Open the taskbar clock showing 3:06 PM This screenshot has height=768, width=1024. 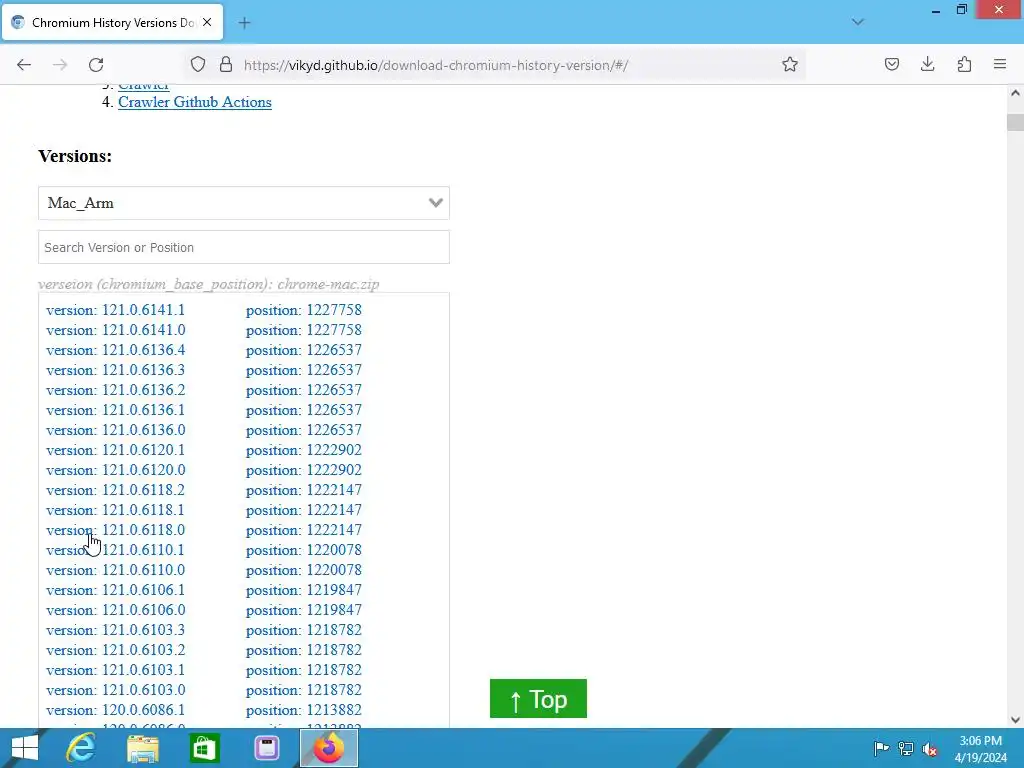click(980, 749)
